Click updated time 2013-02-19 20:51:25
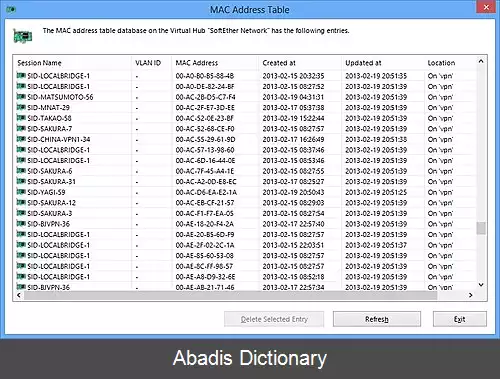Screen dimensions: 500x379 376,192
